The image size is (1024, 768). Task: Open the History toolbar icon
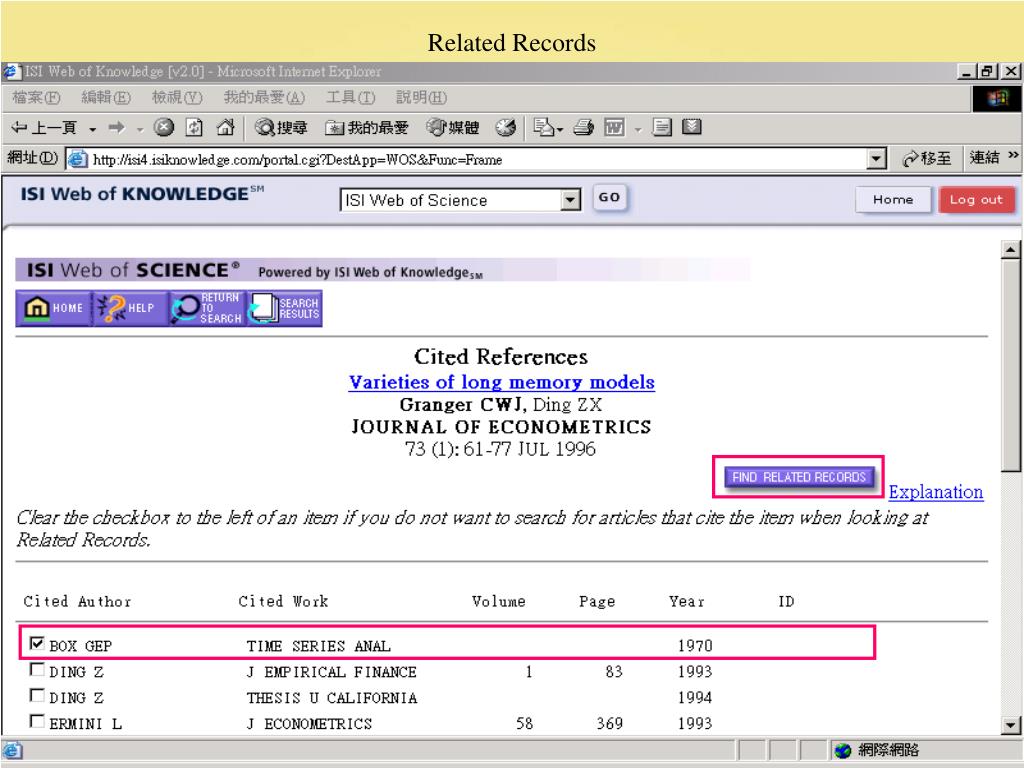tap(505, 127)
